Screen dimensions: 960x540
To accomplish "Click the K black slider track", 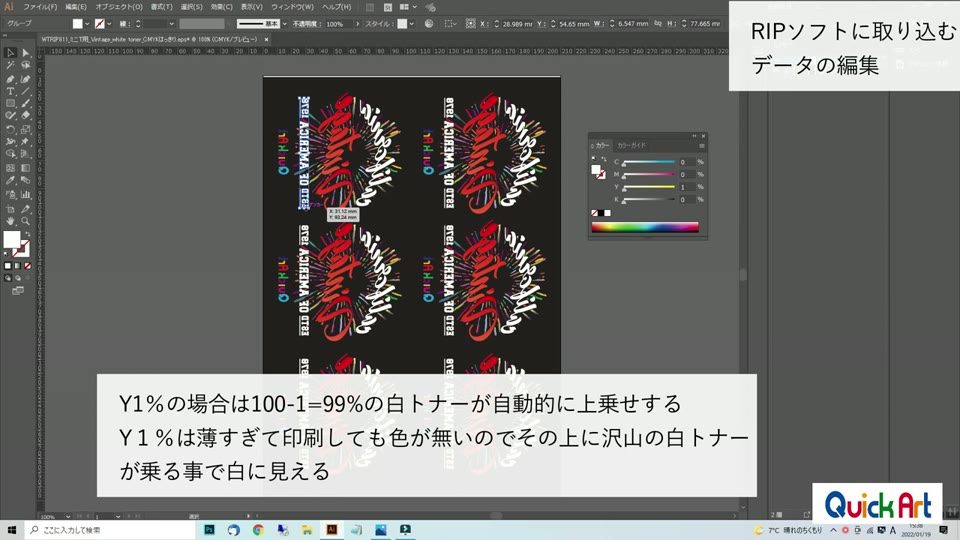I will coord(649,200).
